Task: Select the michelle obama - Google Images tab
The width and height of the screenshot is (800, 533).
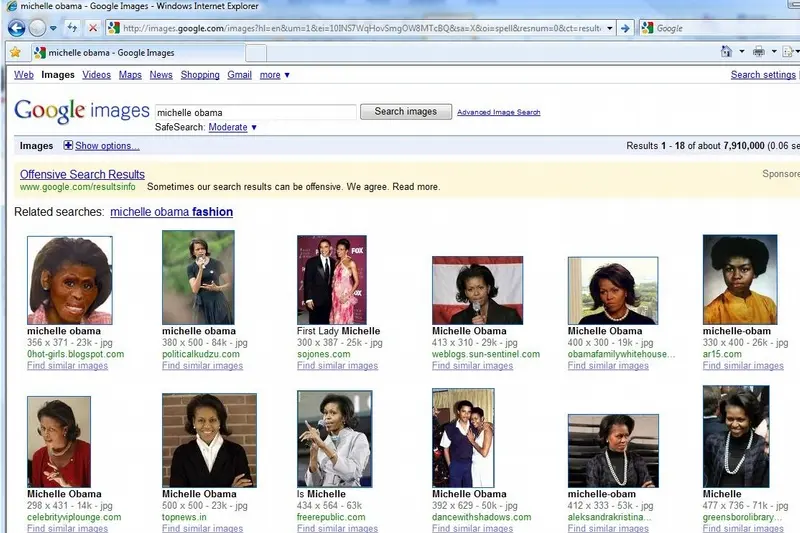Action: (137, 53)
